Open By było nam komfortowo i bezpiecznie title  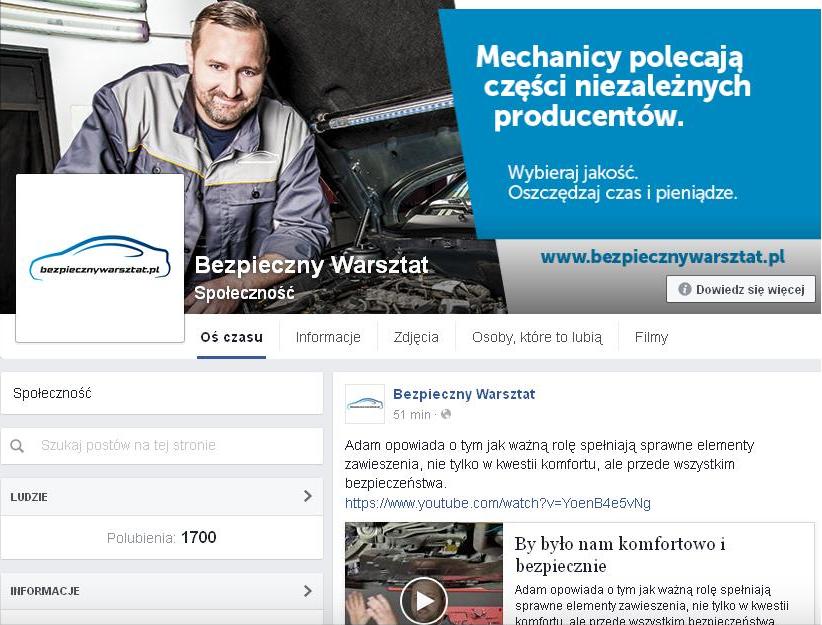(x=620, y=555)
